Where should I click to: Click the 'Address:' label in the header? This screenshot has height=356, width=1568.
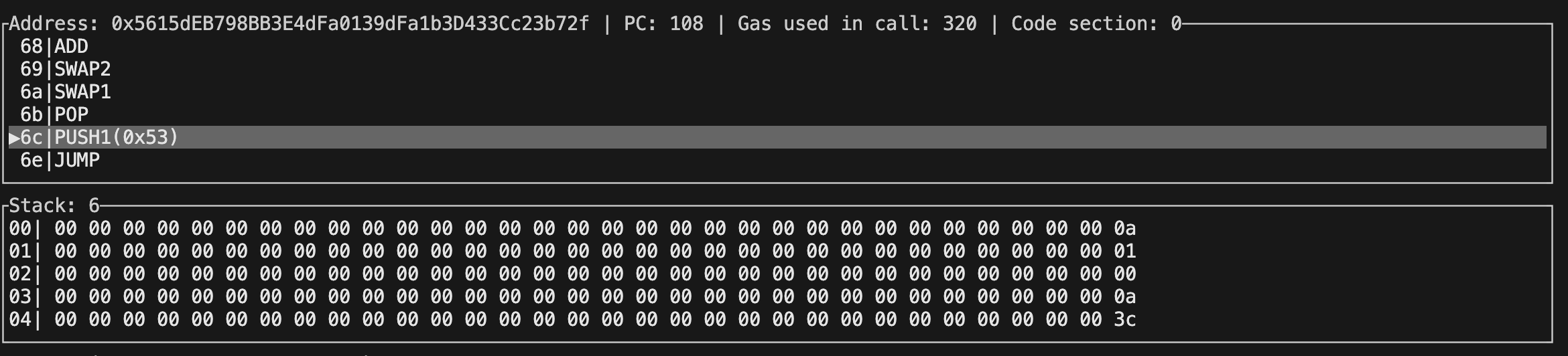54,23
